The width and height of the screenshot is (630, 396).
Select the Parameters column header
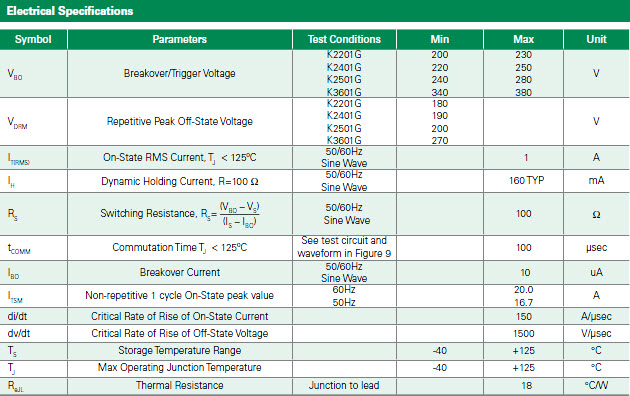tap(180, 39)
